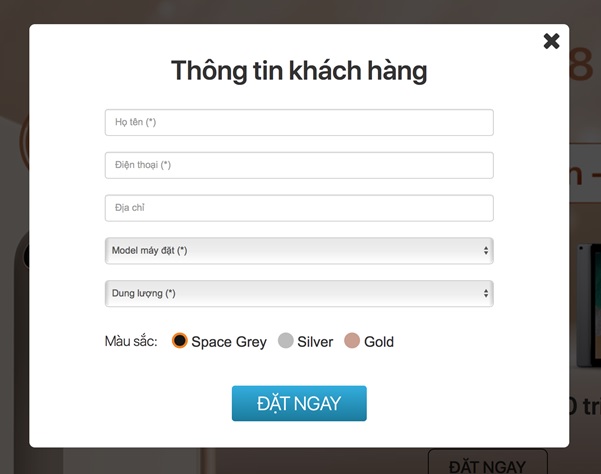Choose the Space Grey color circle

pos(179,340)
